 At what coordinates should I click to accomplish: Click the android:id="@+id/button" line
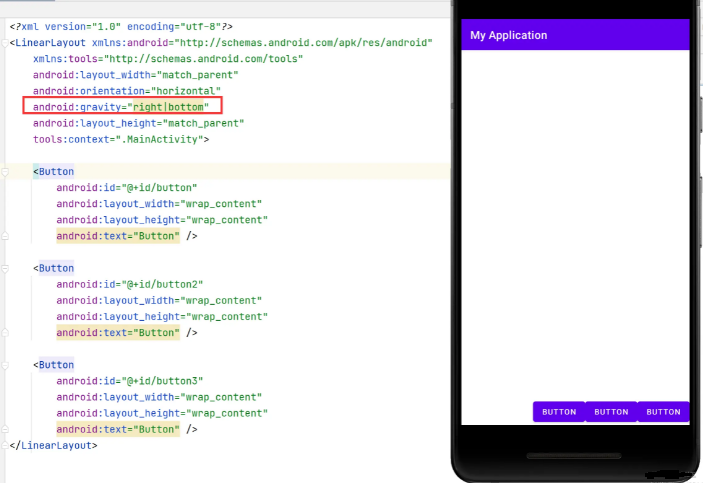pyautogui.click(x=126, y=187)
